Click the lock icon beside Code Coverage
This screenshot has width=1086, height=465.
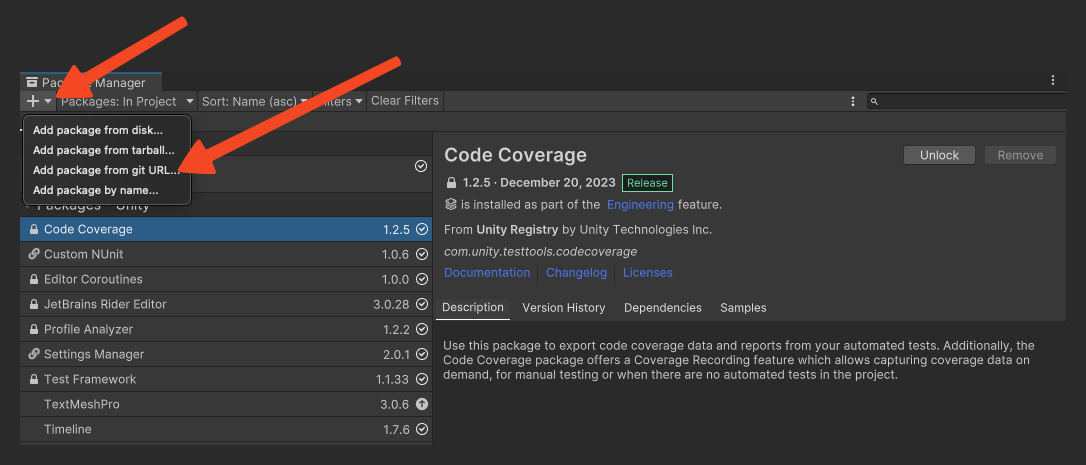33,229
